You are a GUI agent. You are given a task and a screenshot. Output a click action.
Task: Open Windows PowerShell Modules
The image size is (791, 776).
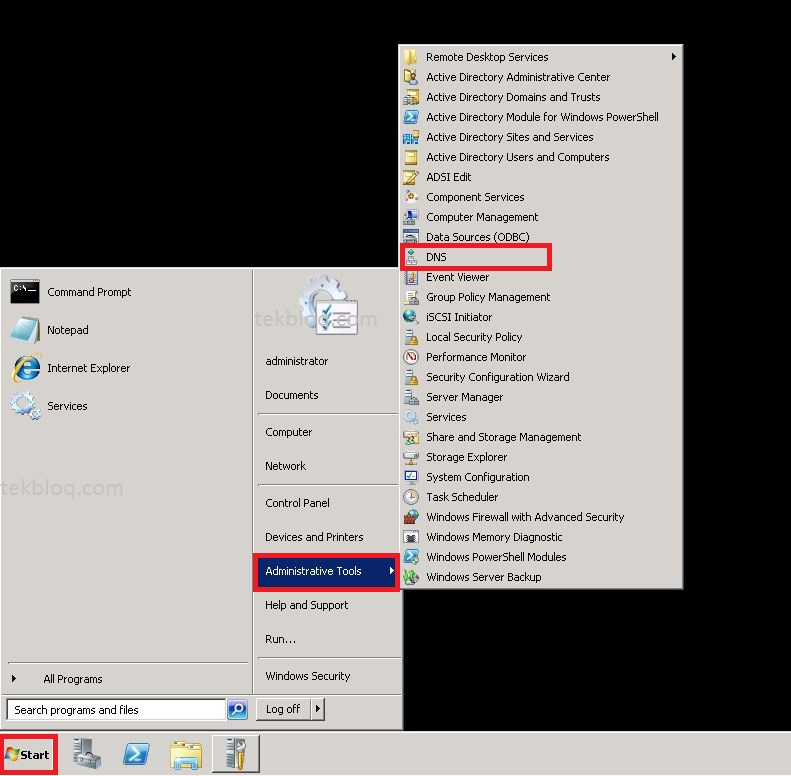496,557
